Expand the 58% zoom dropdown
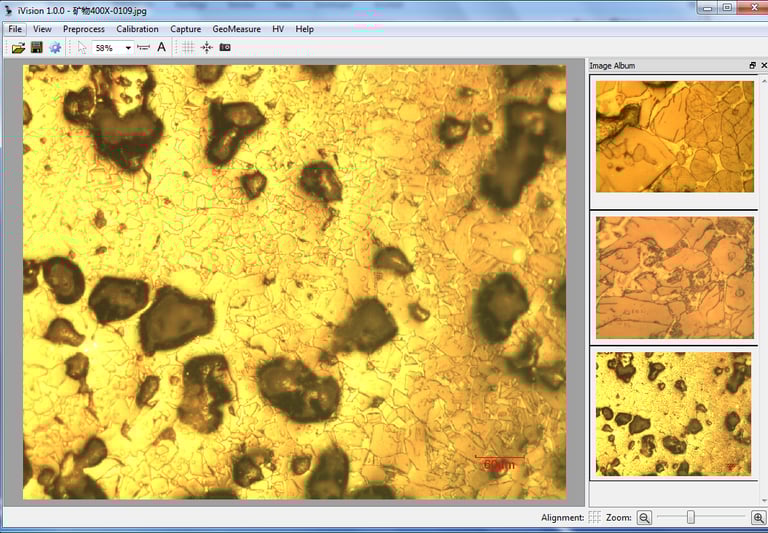768x533 pixels. [x=128, y=48]
